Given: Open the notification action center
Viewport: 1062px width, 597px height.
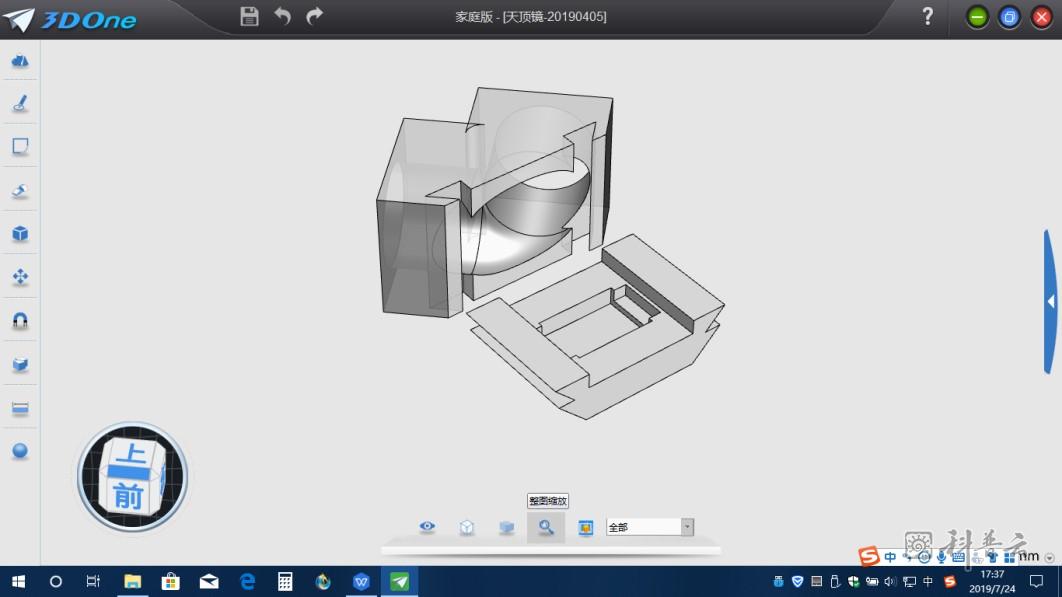Looking at the screenshot, I should tap(1036, 581).
